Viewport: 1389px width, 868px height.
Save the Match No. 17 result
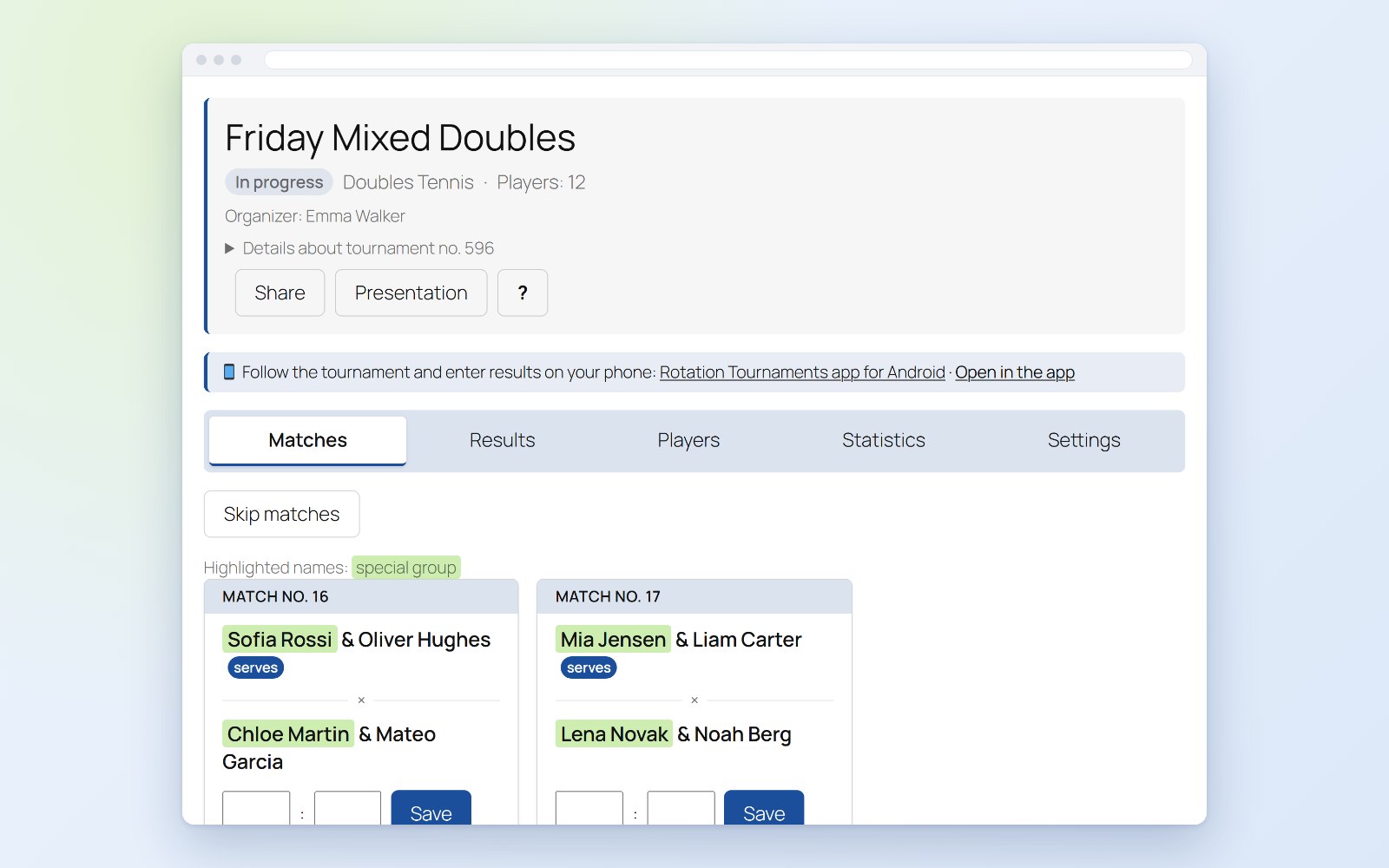coord(764,809)
